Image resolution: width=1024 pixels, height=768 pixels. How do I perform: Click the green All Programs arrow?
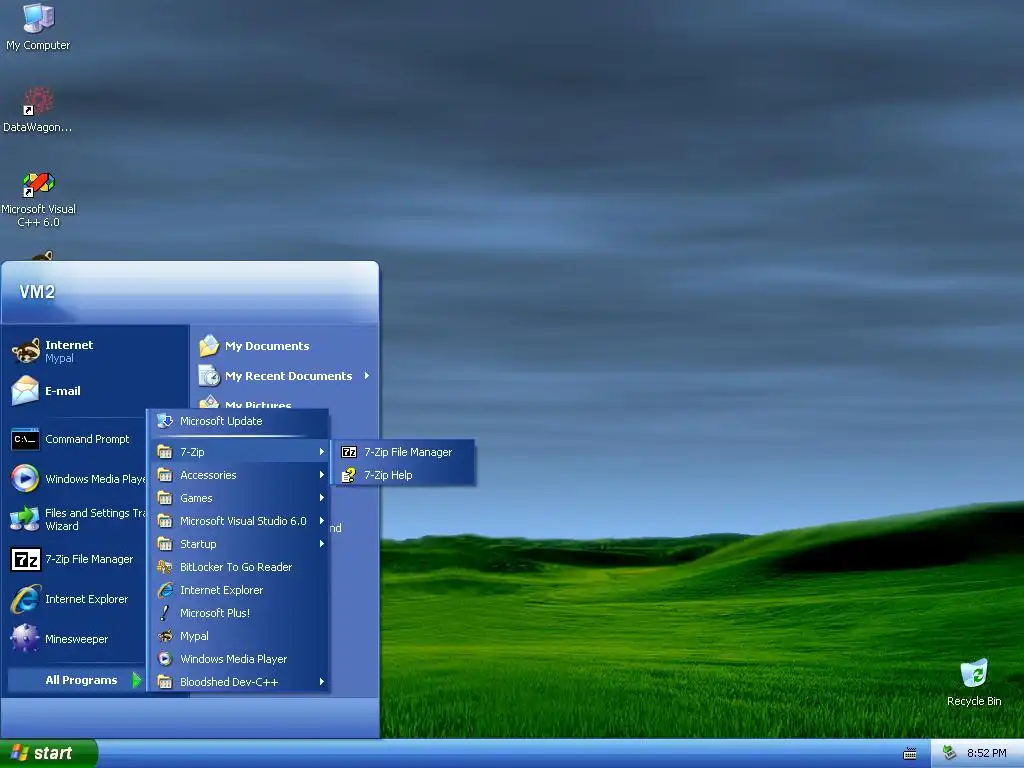click(x=136, y=680)
